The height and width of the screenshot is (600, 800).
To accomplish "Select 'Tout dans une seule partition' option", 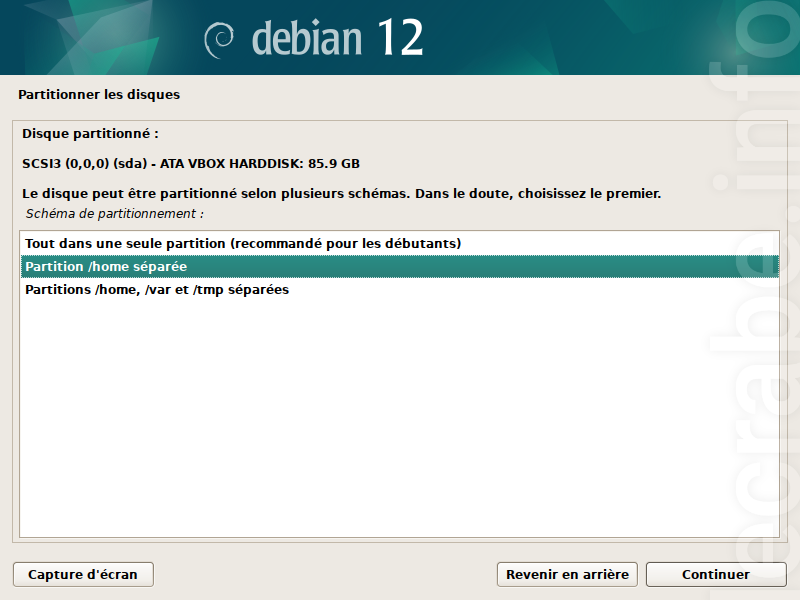I will [x=399, y=243].
